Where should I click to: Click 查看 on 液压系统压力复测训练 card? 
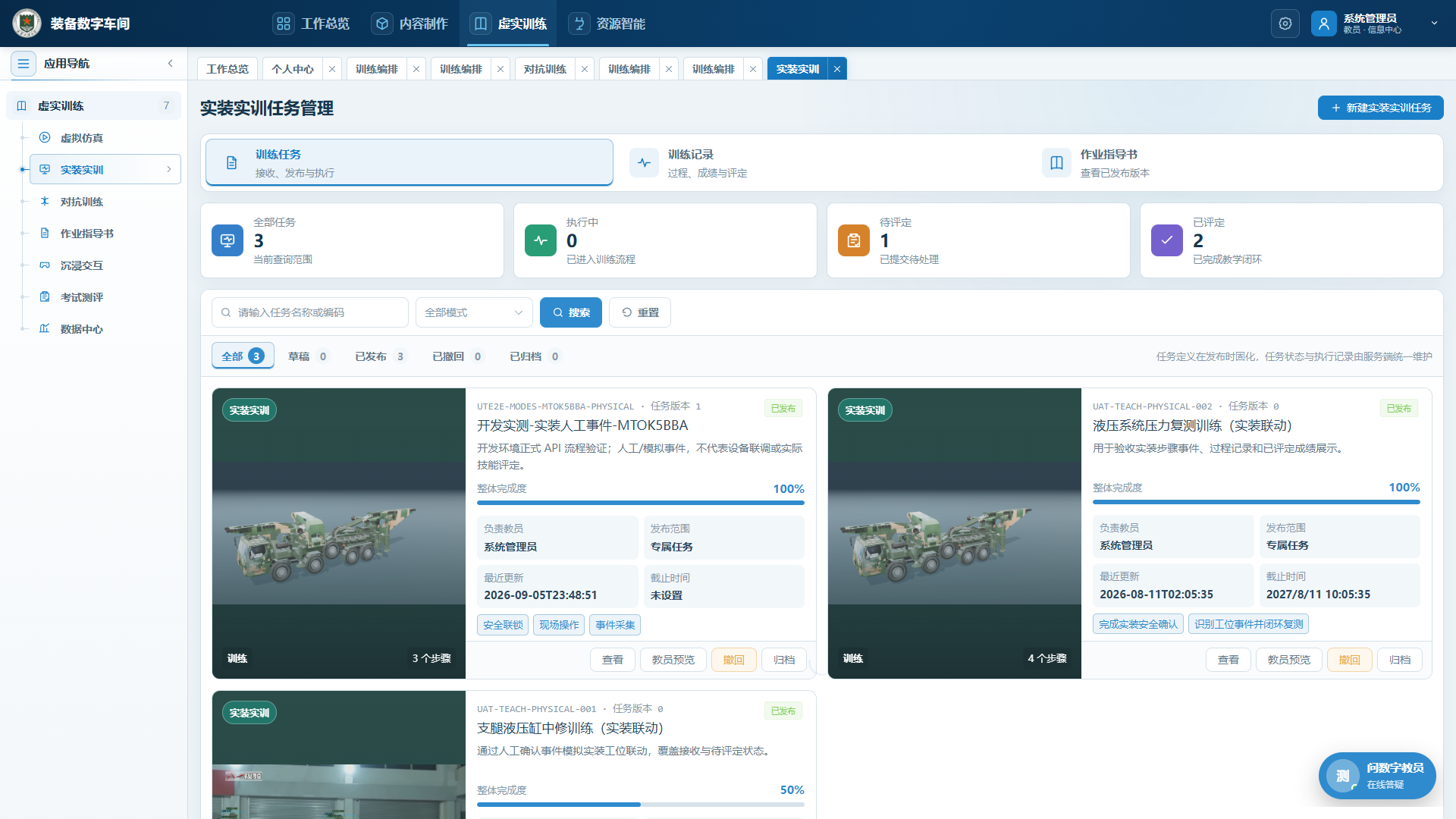[x=1228, y=660]
